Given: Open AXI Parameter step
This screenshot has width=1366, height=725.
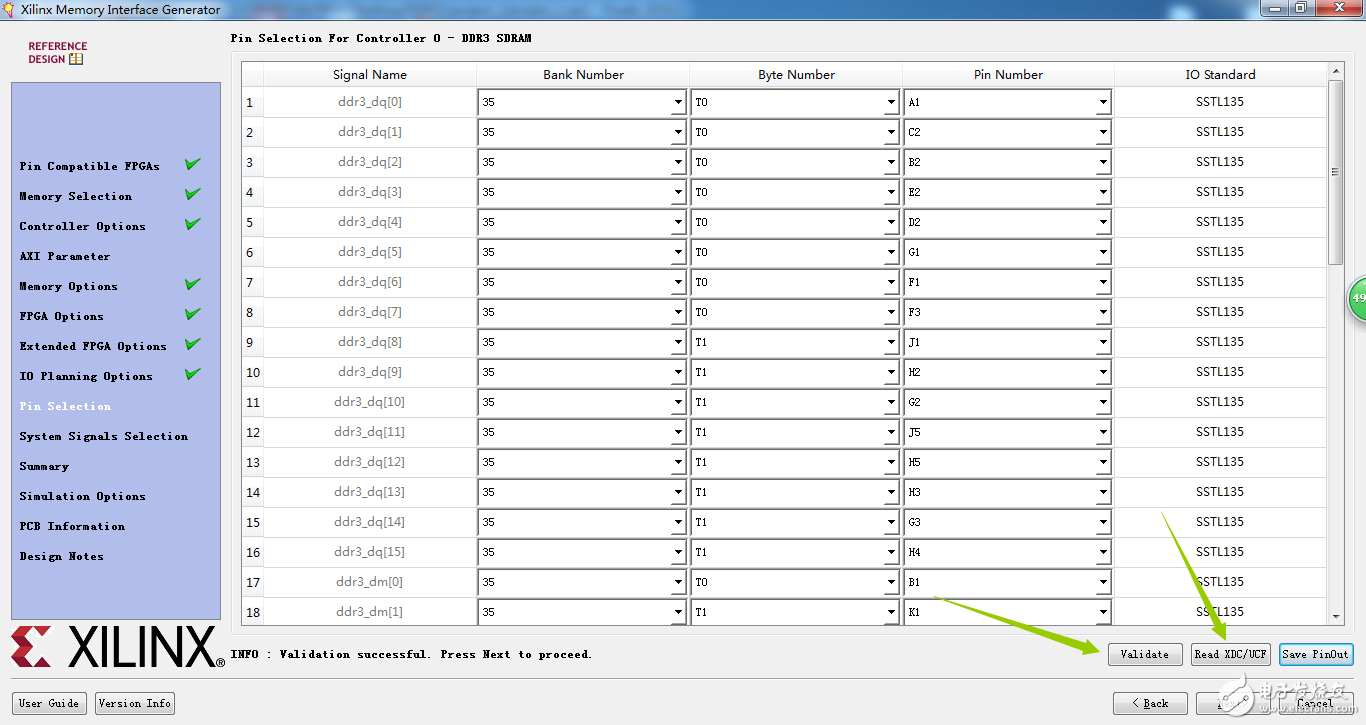Looking at the screenshot, I should click(x=64, y=256).
